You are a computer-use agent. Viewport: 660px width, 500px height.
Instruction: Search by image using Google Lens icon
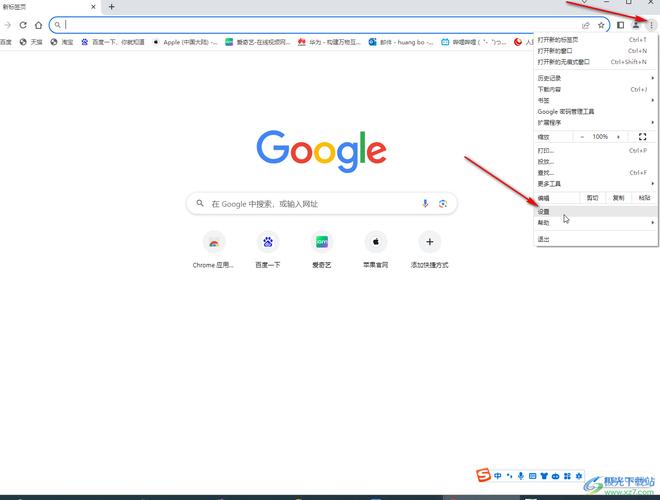(x=443, y=204)
